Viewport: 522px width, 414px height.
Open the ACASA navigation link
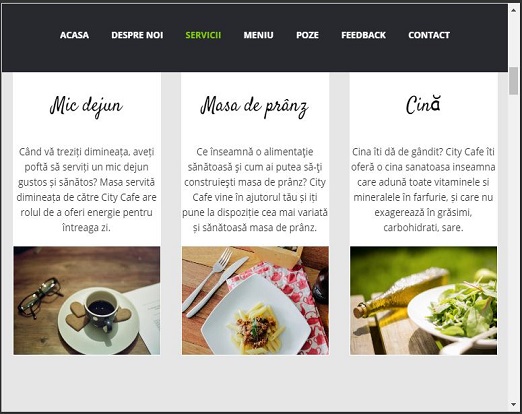(x=74, y=35)
